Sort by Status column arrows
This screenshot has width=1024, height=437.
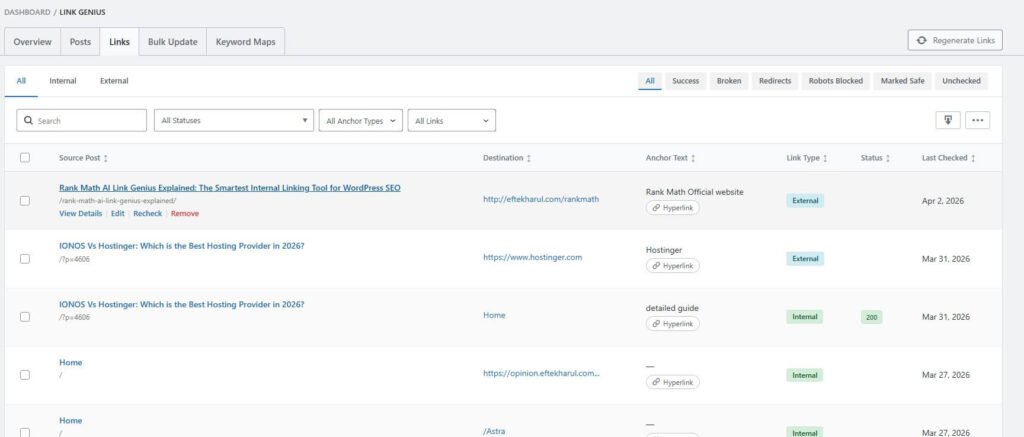point(888,158)
